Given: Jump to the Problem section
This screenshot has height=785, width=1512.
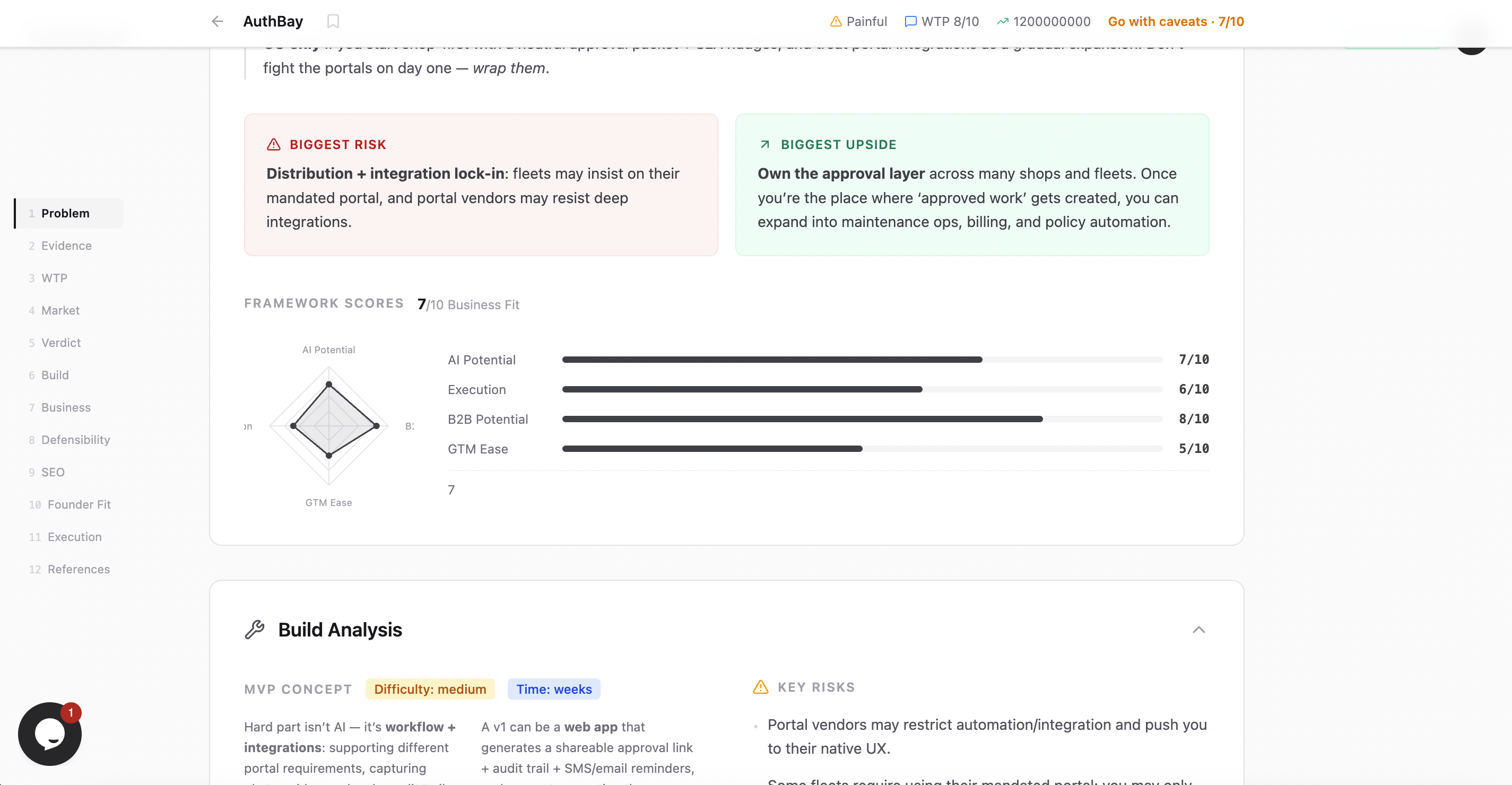Looking at the screenshot, I should [69, 213].
